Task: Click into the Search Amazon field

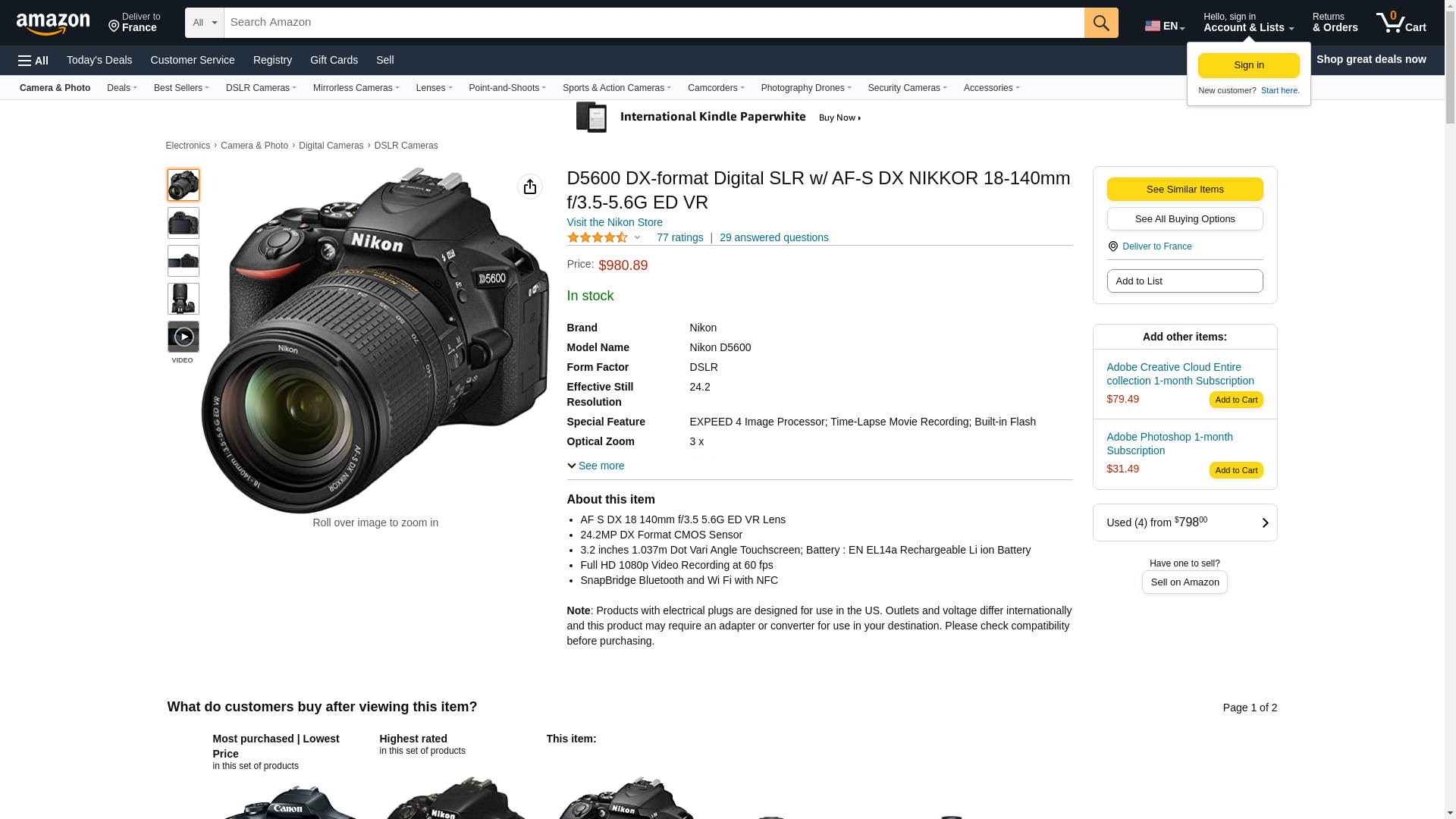Action: [x=652, y=23]
